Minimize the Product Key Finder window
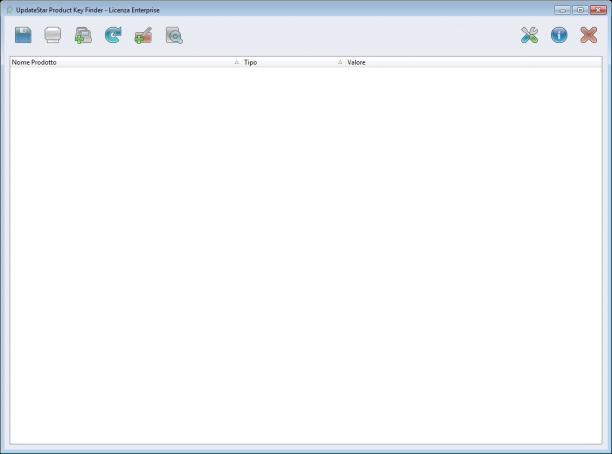612x454 pixels. [x=562, y=10]
